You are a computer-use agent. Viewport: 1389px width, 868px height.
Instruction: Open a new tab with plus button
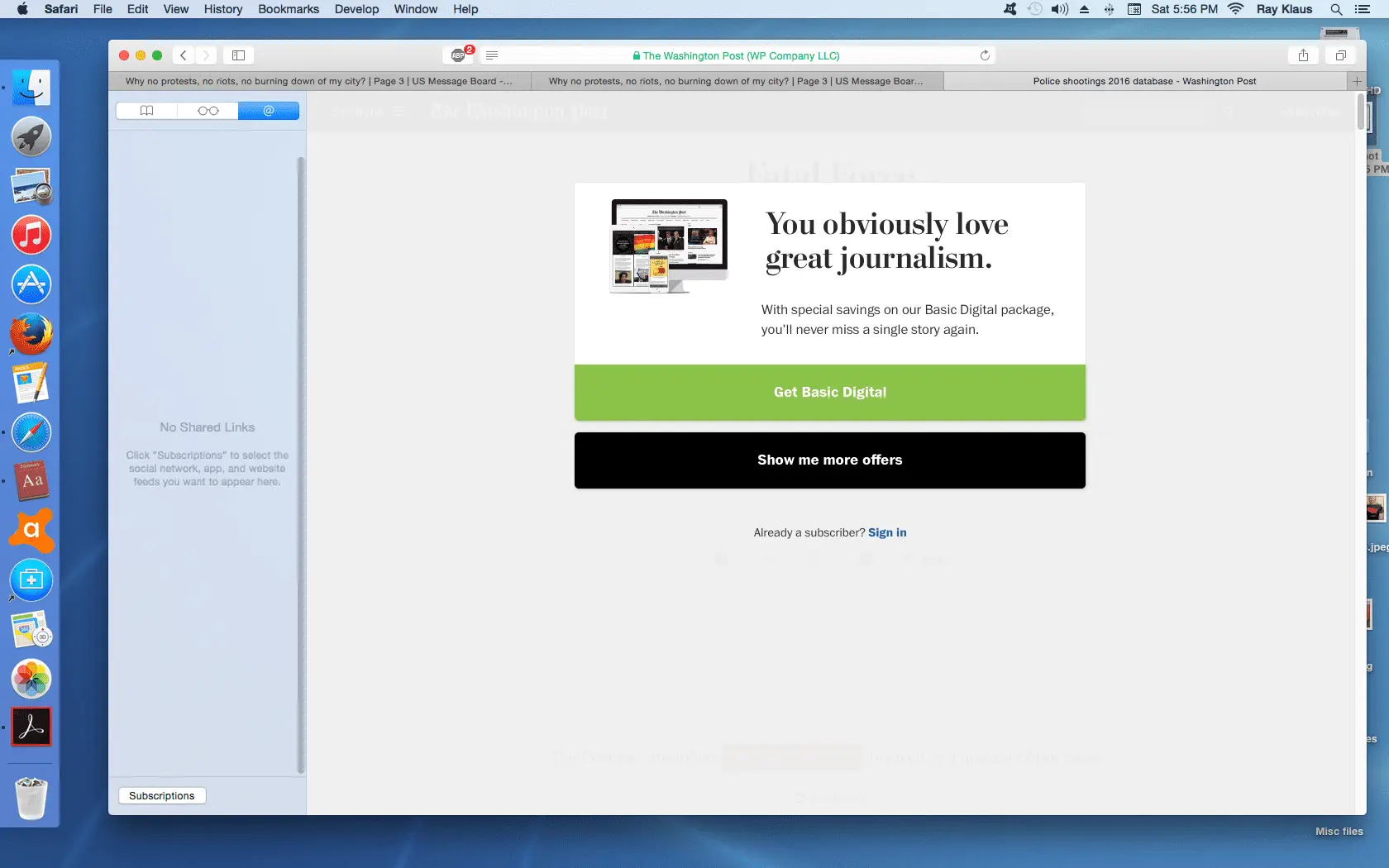[x=1356, y=81]
